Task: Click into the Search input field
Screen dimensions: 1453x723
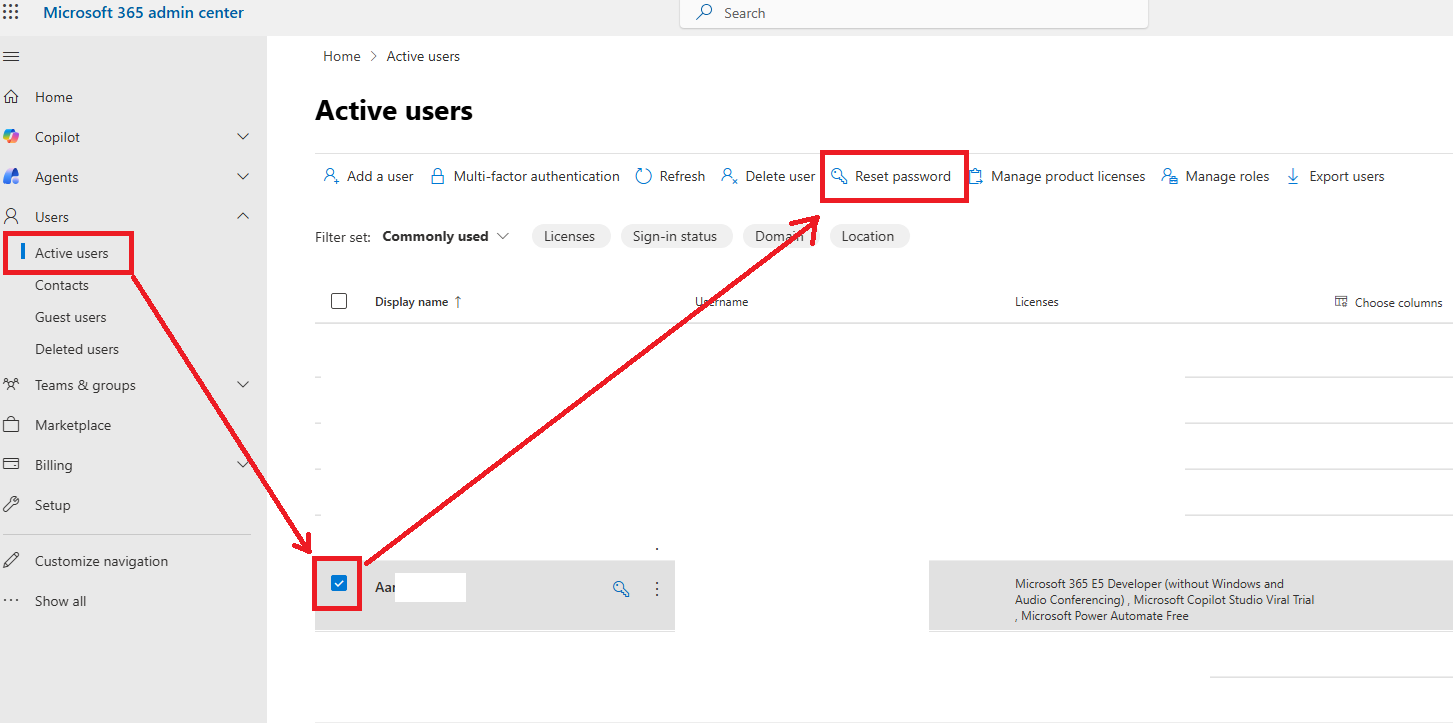Action: point(914,13)
